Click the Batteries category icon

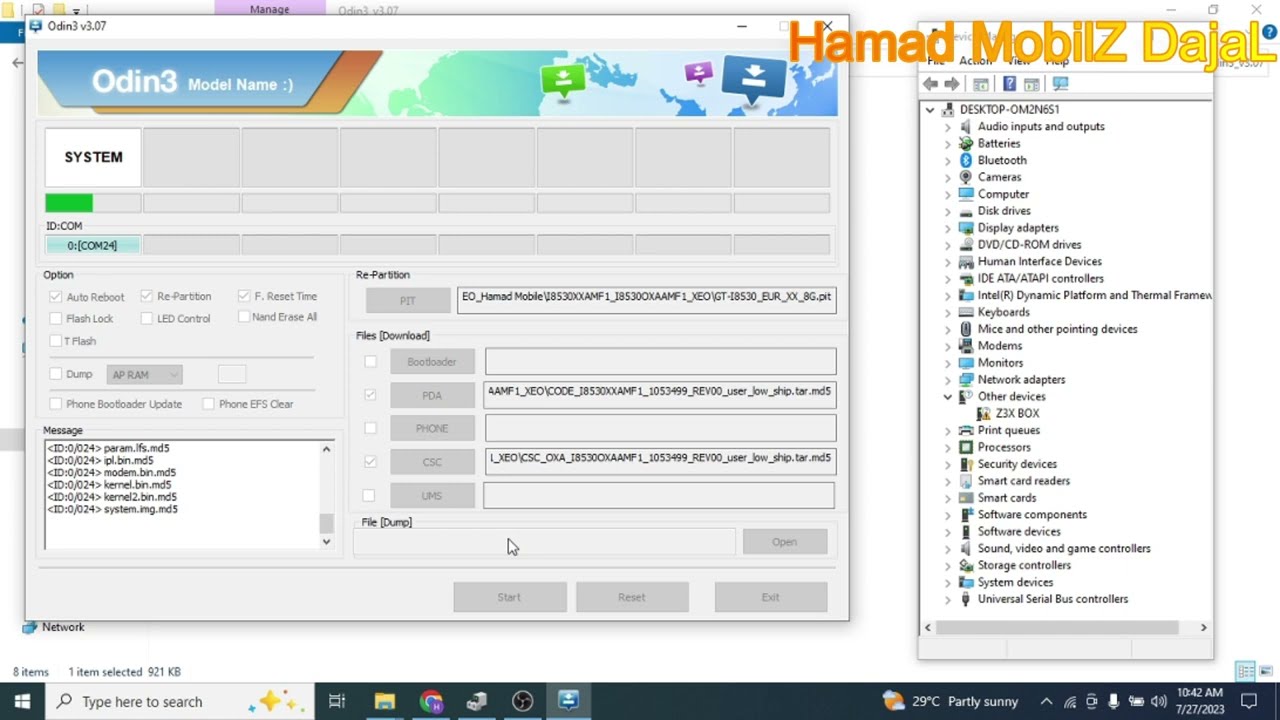[966, 143]
